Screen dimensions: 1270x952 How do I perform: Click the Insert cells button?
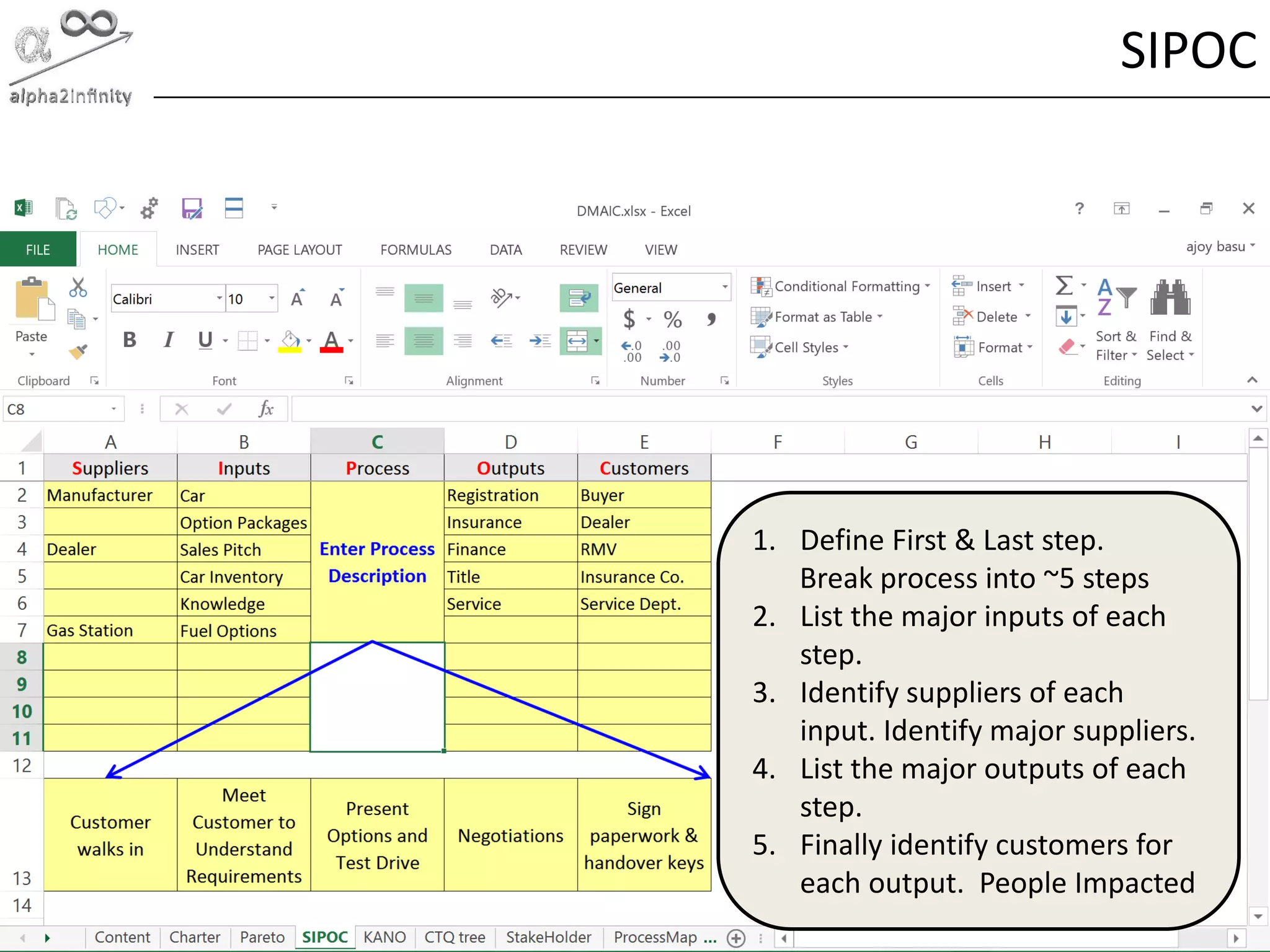[x=988, y=286]
